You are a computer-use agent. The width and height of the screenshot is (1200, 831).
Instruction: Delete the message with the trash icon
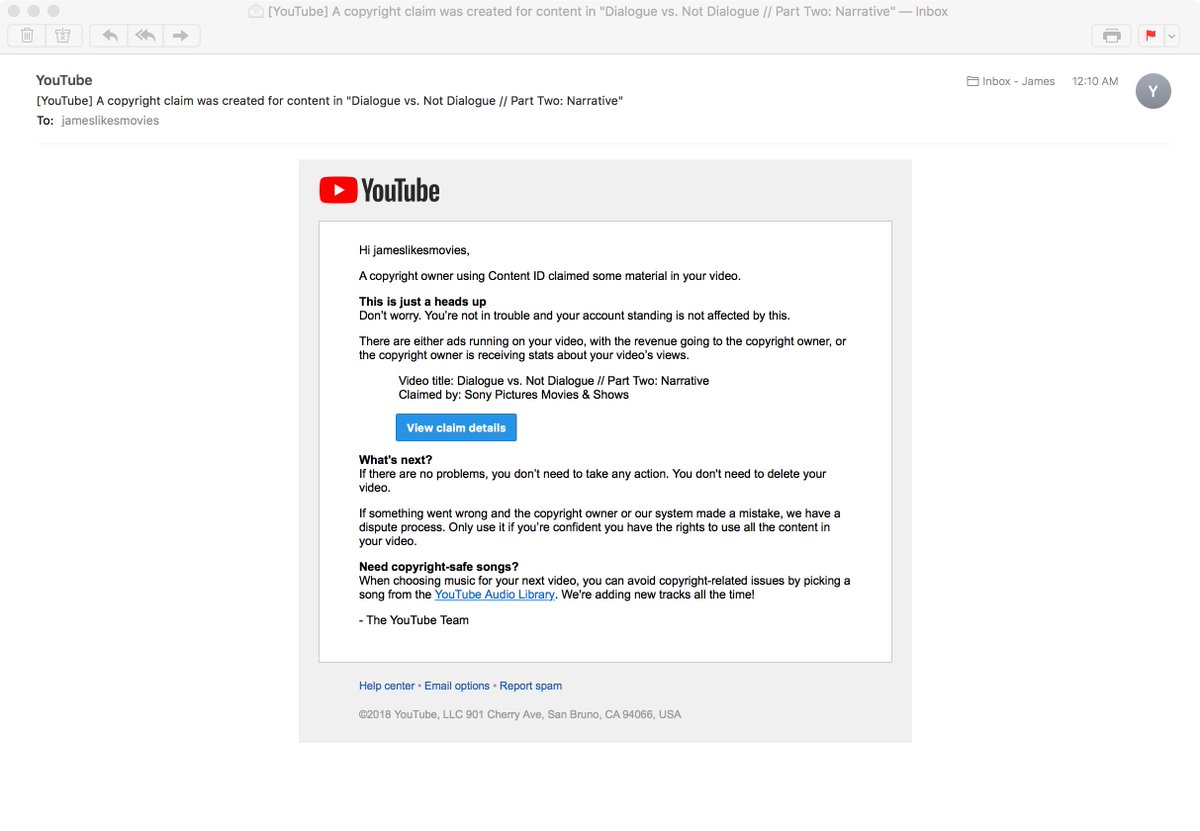(x=27, y=35)
